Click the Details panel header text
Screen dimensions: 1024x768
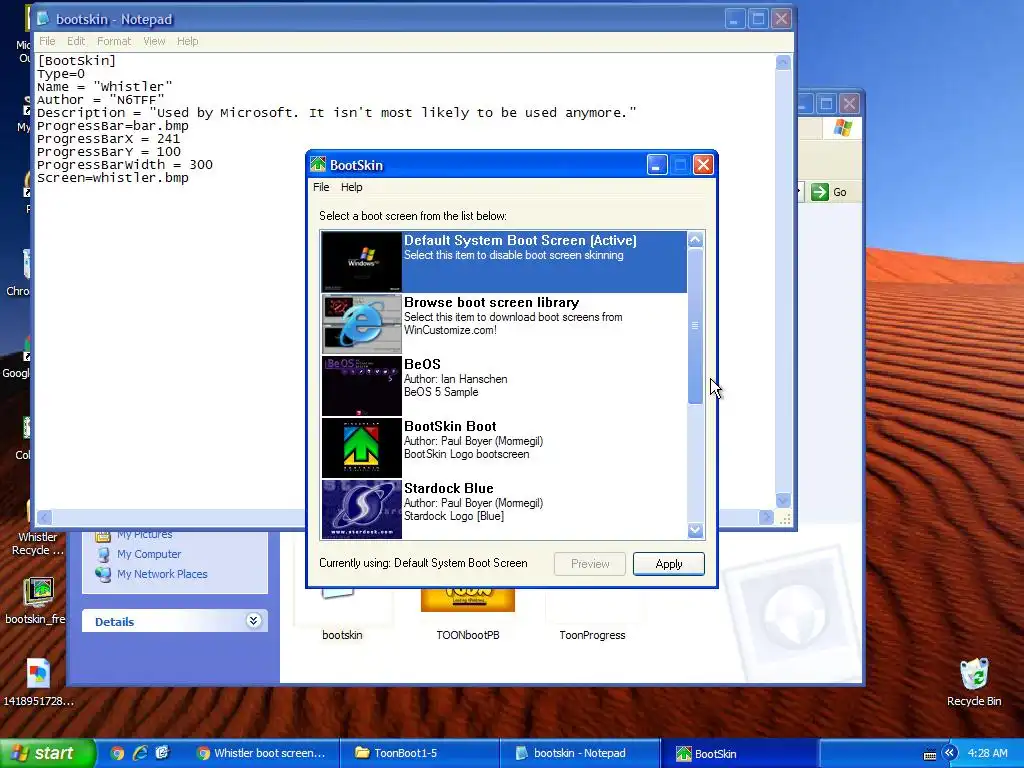[x=114, y=622]
